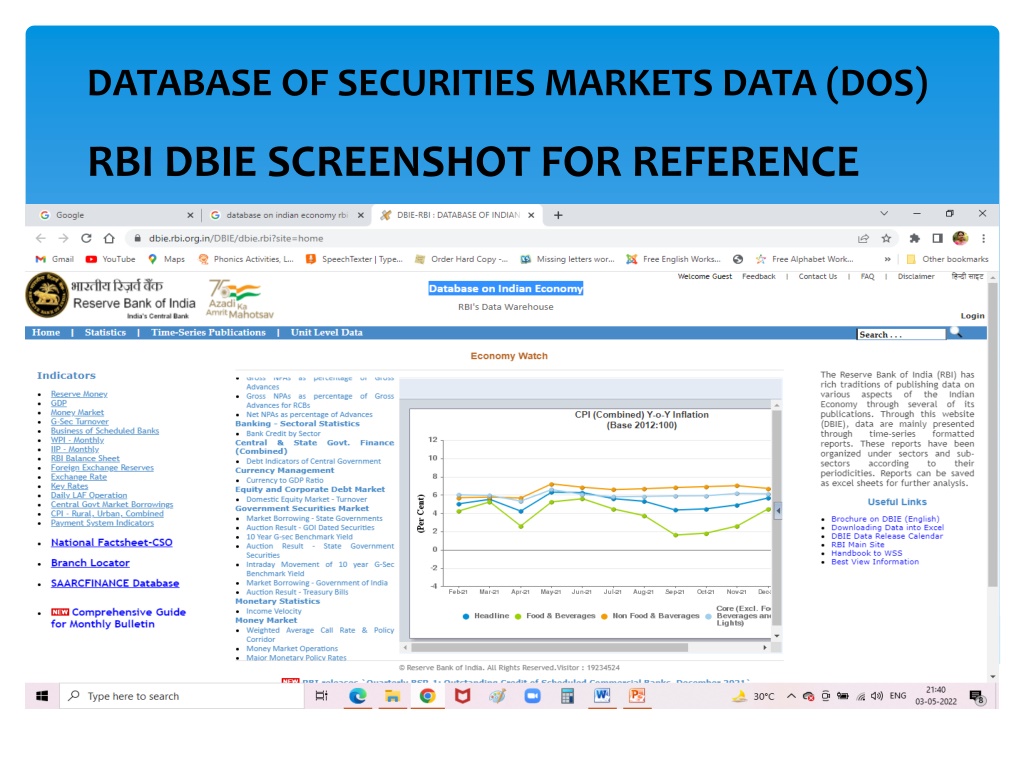Switch to the Google tab

click(116, 215)
